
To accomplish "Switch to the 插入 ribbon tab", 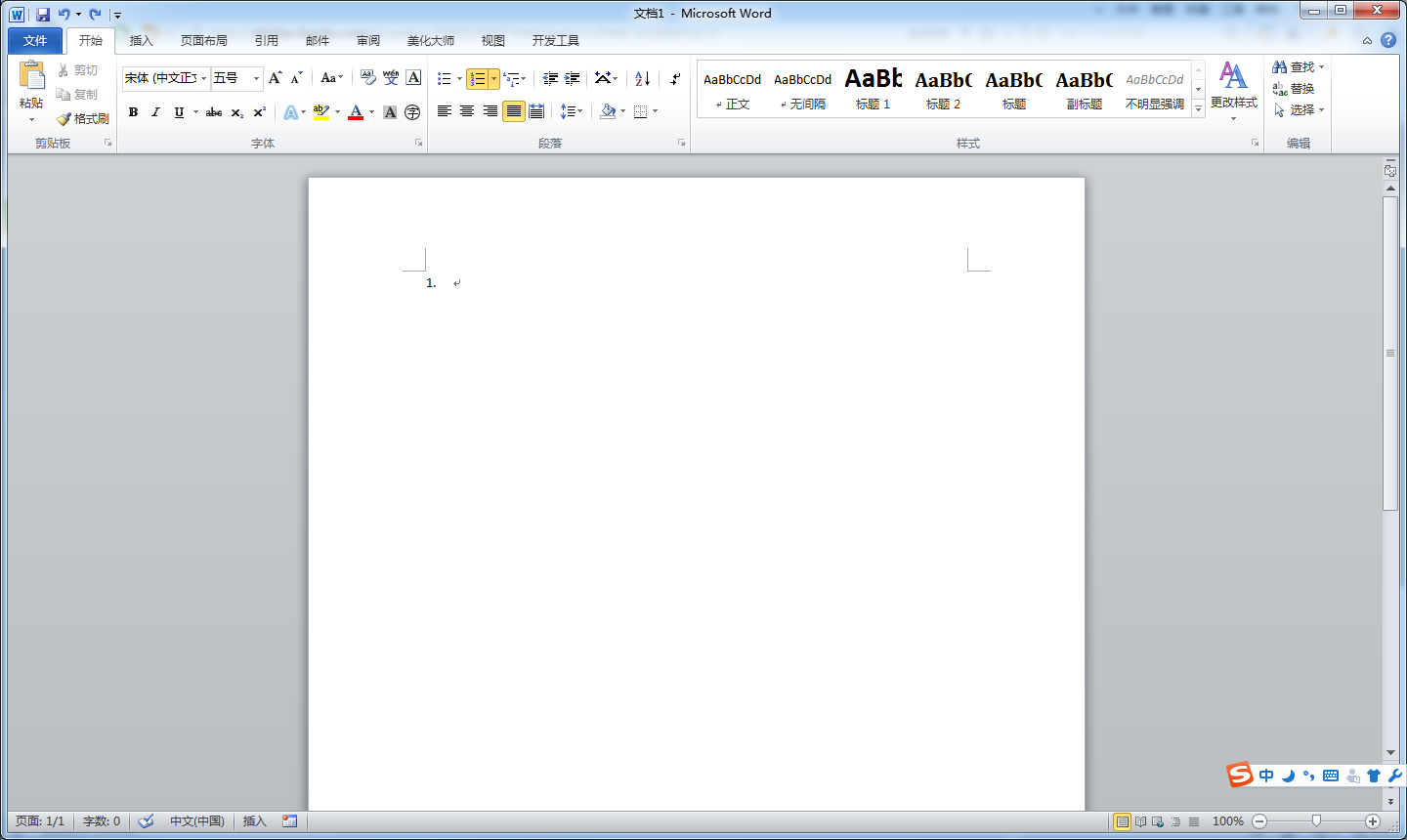I will pos(142,41).
